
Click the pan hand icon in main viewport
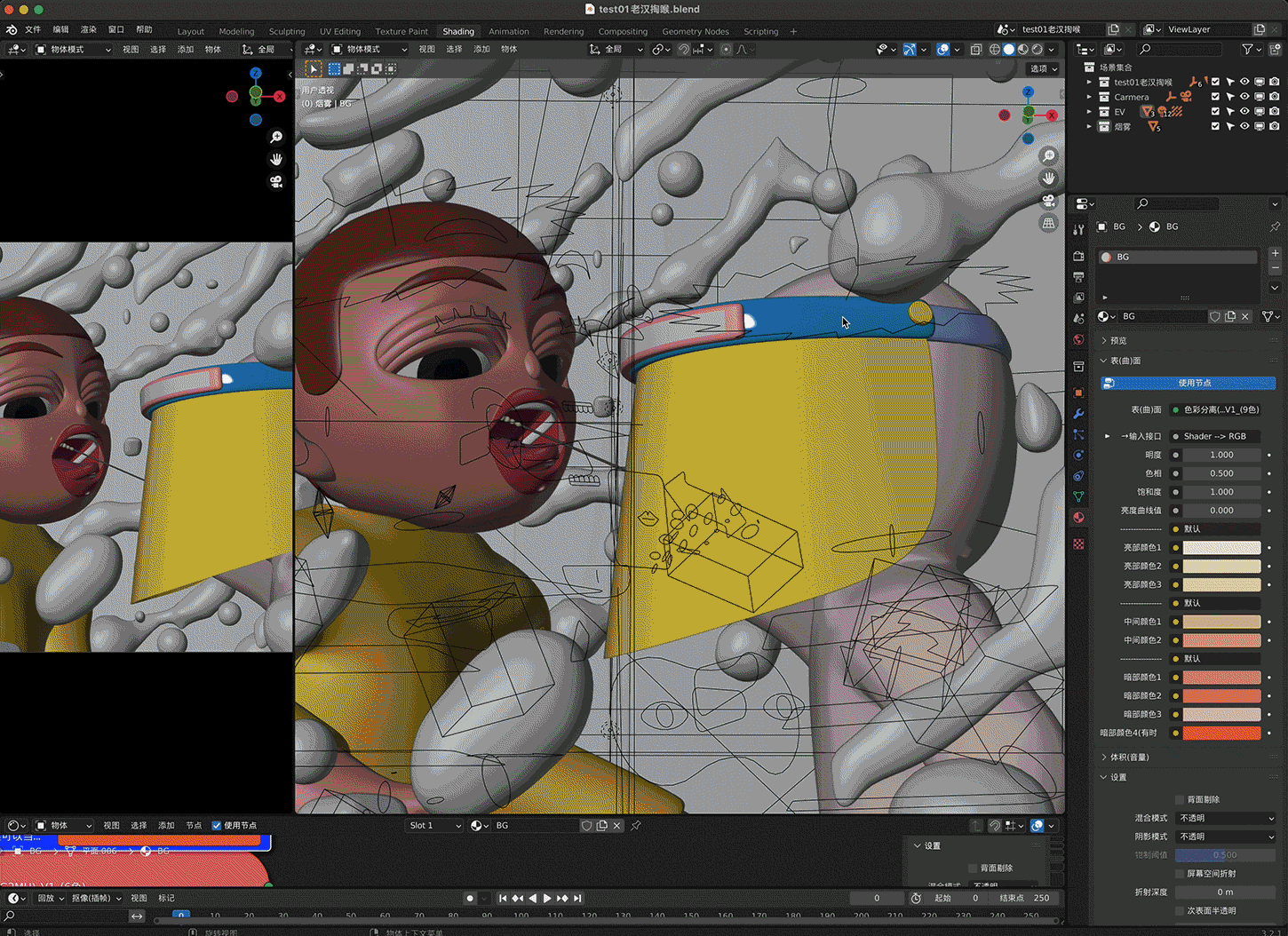[x=1049, y=178]
